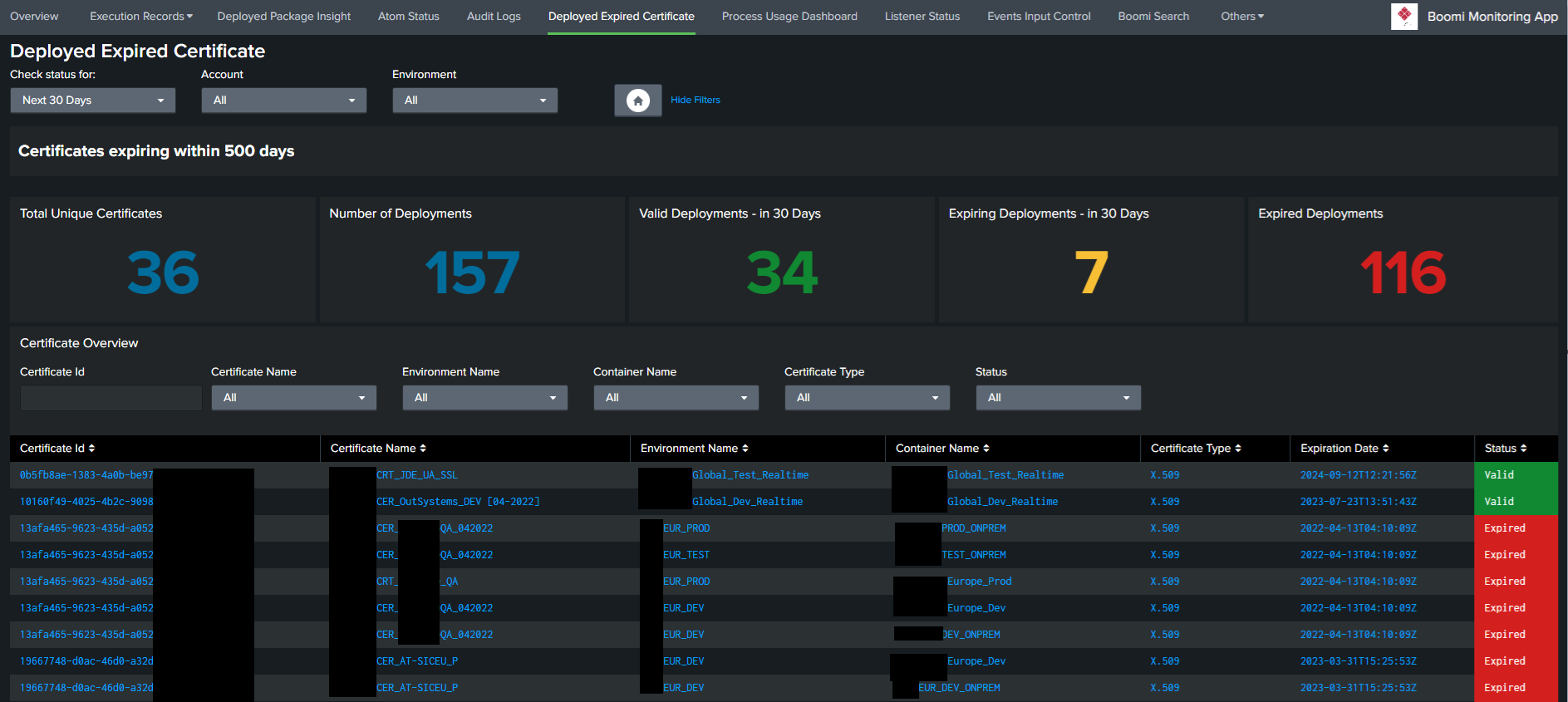Click Expired status in EUR_DEV_ONPREM row
Viewport: 1568px width, 702px height.
tap(1516, 688)
